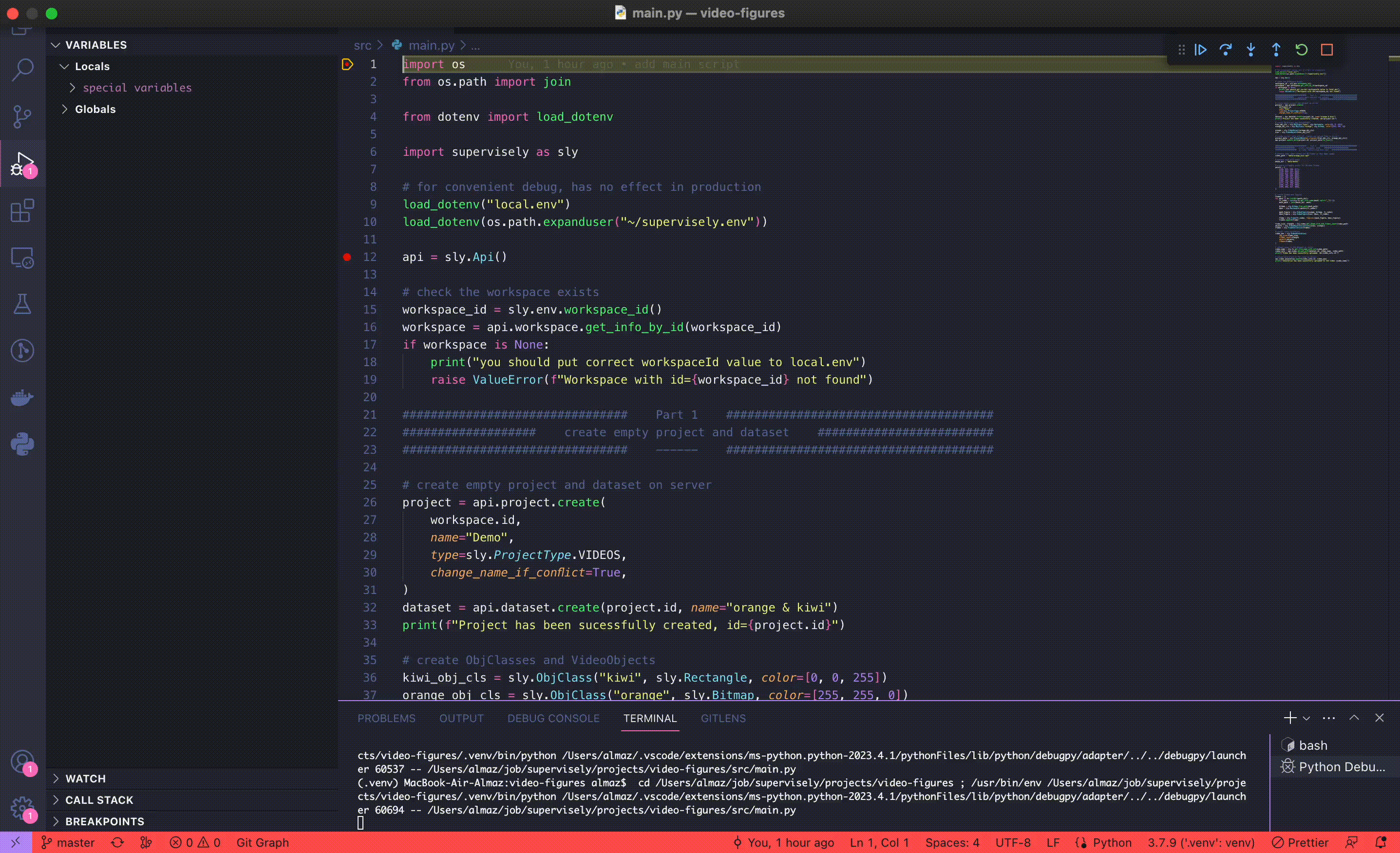Stop the debugger with red square
Image resolution: width=1400 pixels, height=853 pixels.
tap(1327, 50)
